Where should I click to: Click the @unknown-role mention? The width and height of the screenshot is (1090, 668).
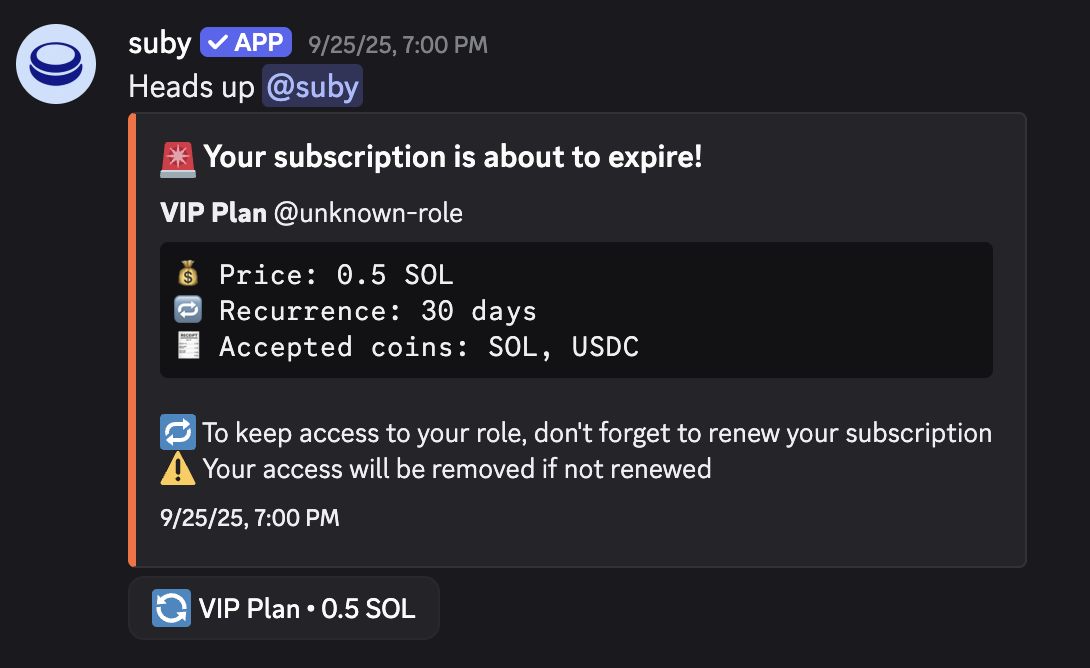tap(368, 213)
